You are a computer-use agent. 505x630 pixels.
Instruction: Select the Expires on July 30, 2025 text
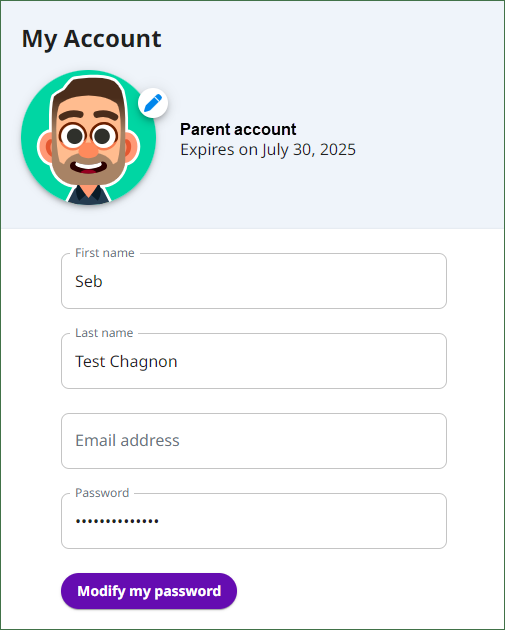coord(268,150)
